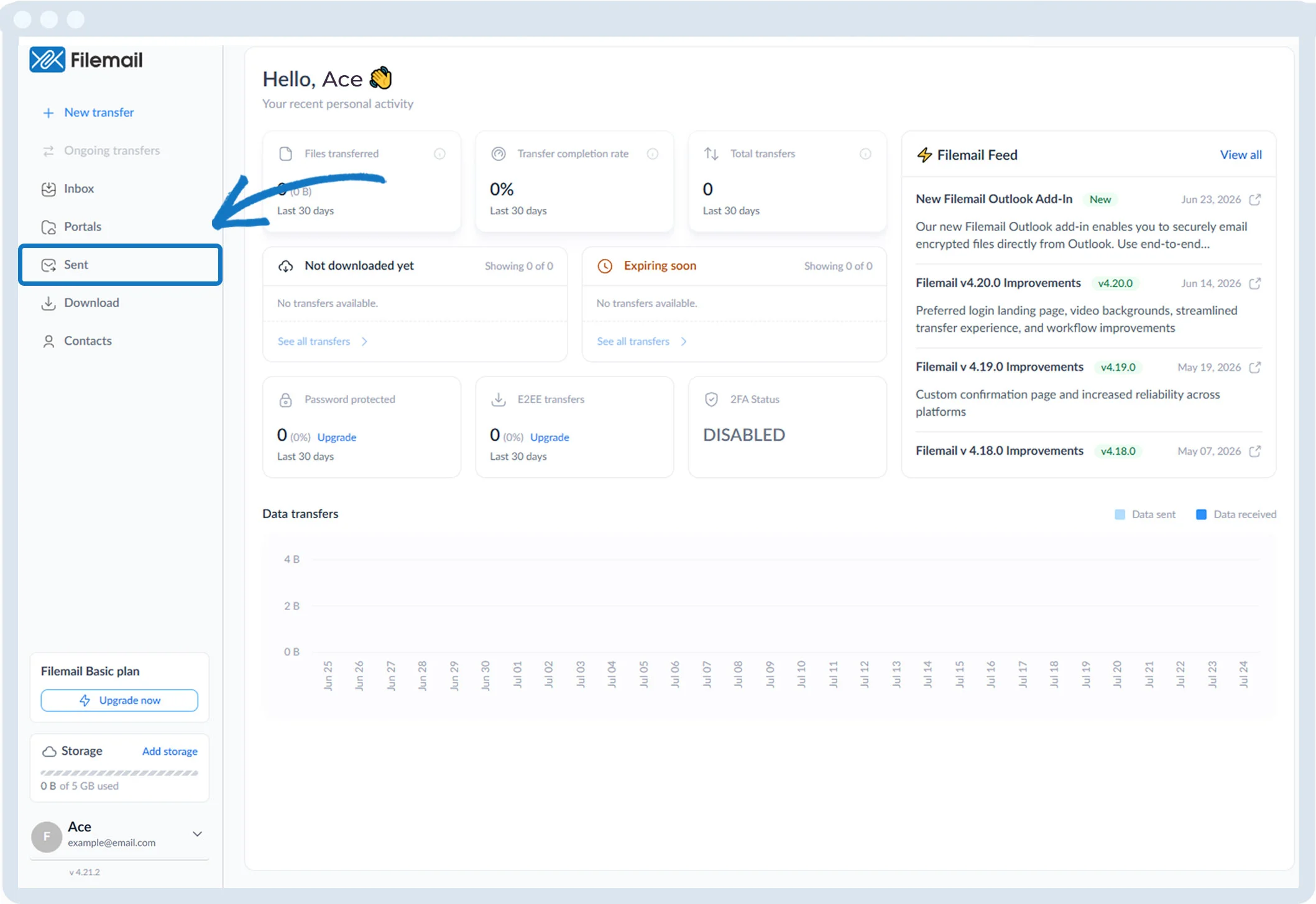Go to the Inbox section
The height and width of the screenshot is (904, 1316).
[x=79, y=188]
